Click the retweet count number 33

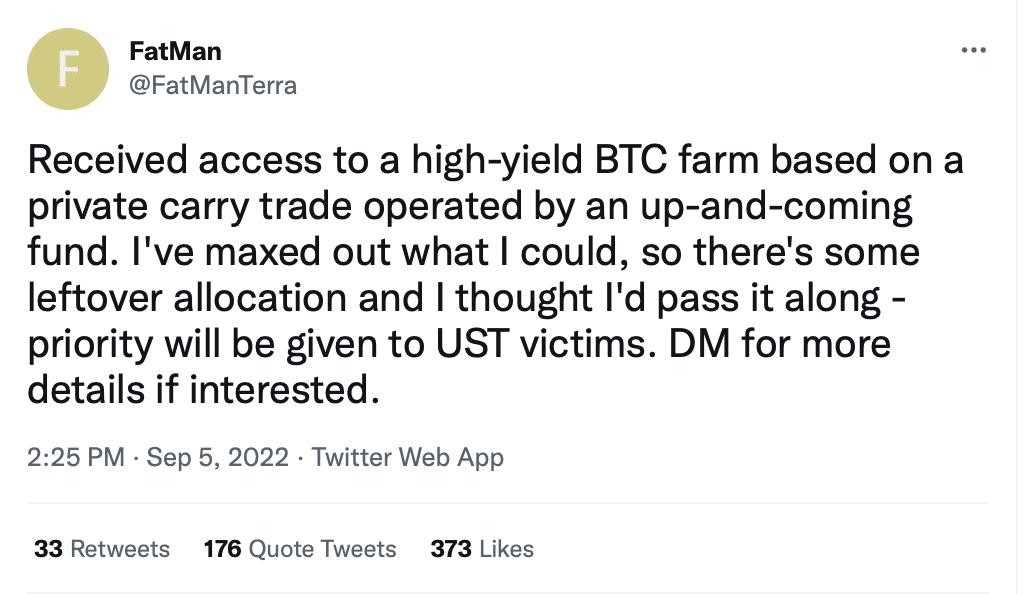pos(48,549)
